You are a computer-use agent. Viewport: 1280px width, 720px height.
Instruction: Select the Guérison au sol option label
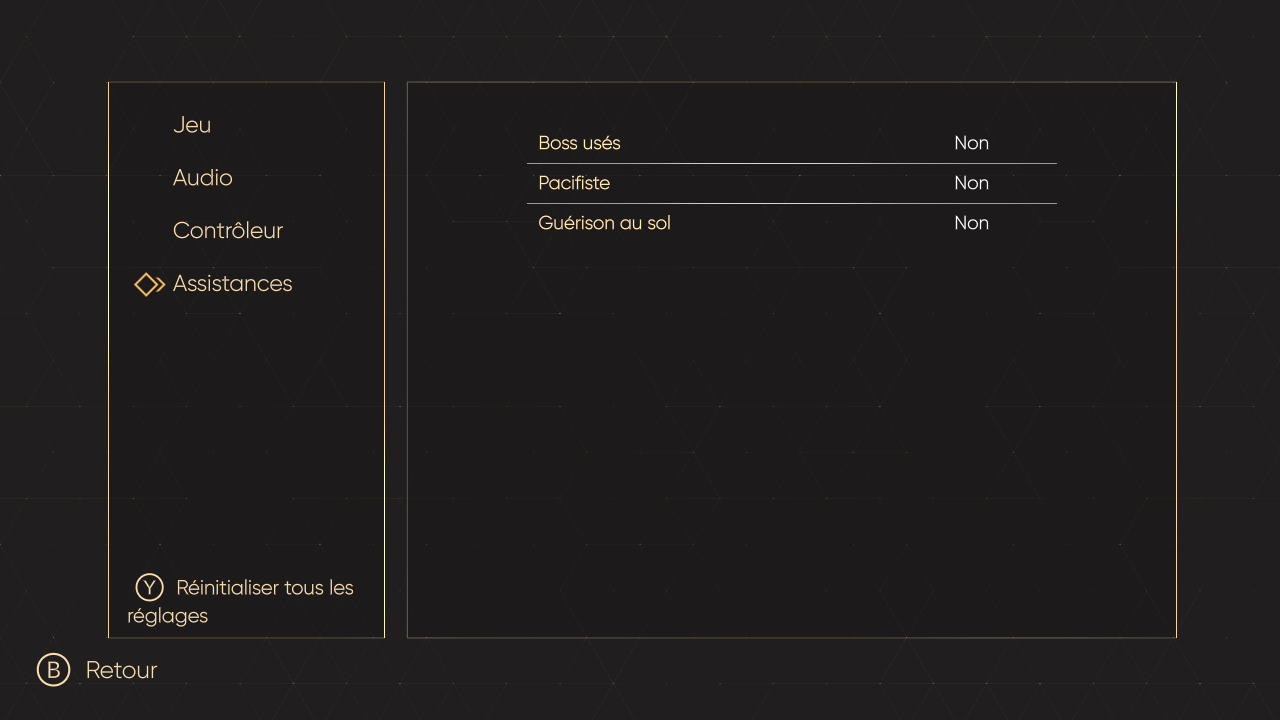604,223
